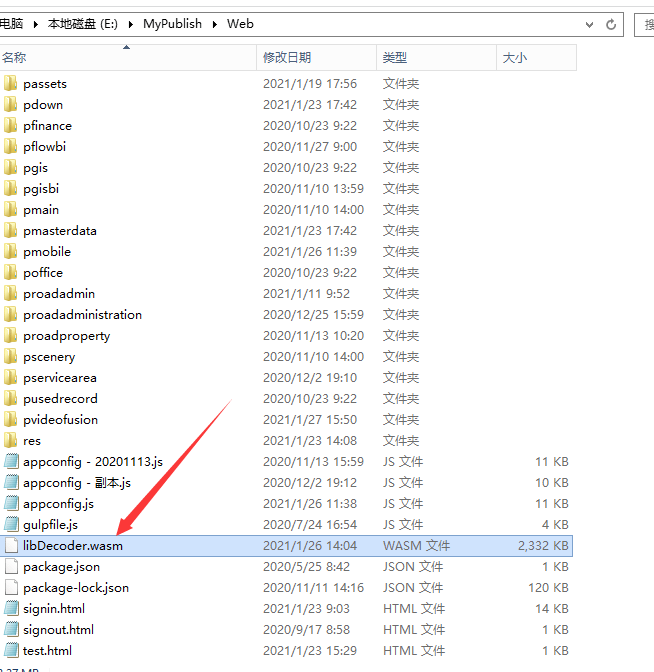Click the pusedrecord folder icon

coord(10,399)
